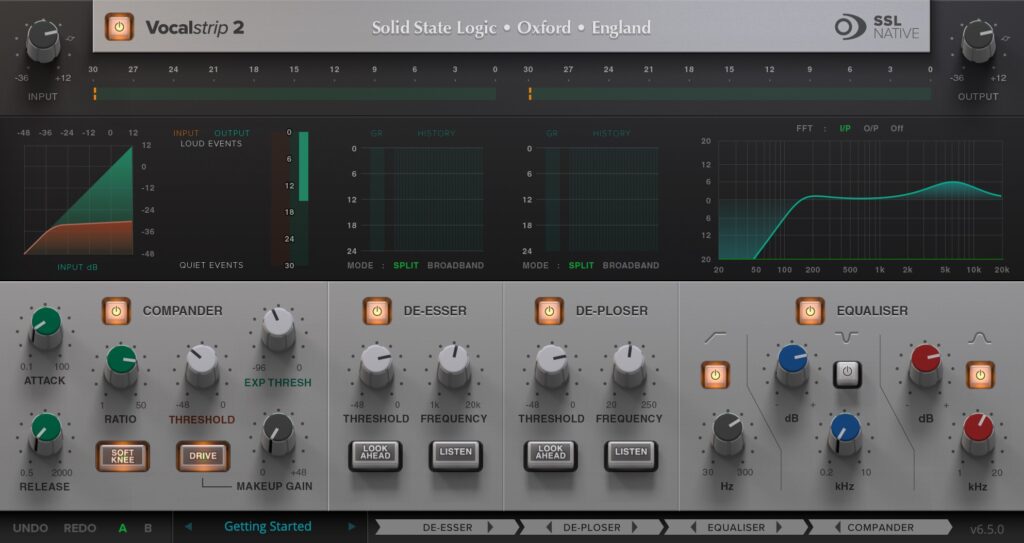Click the red bell kHz knob
1024x543 pixels.
978,433
